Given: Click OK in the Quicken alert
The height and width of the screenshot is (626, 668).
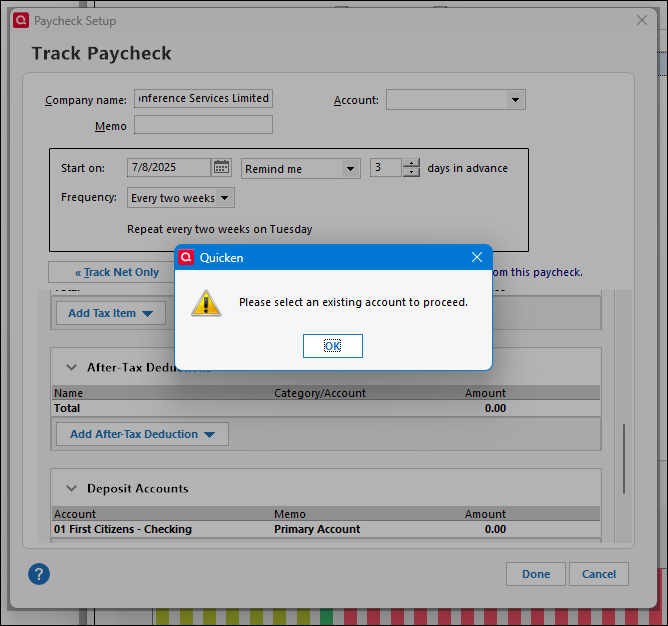Looking at the screenshot, I should point(333,346).
